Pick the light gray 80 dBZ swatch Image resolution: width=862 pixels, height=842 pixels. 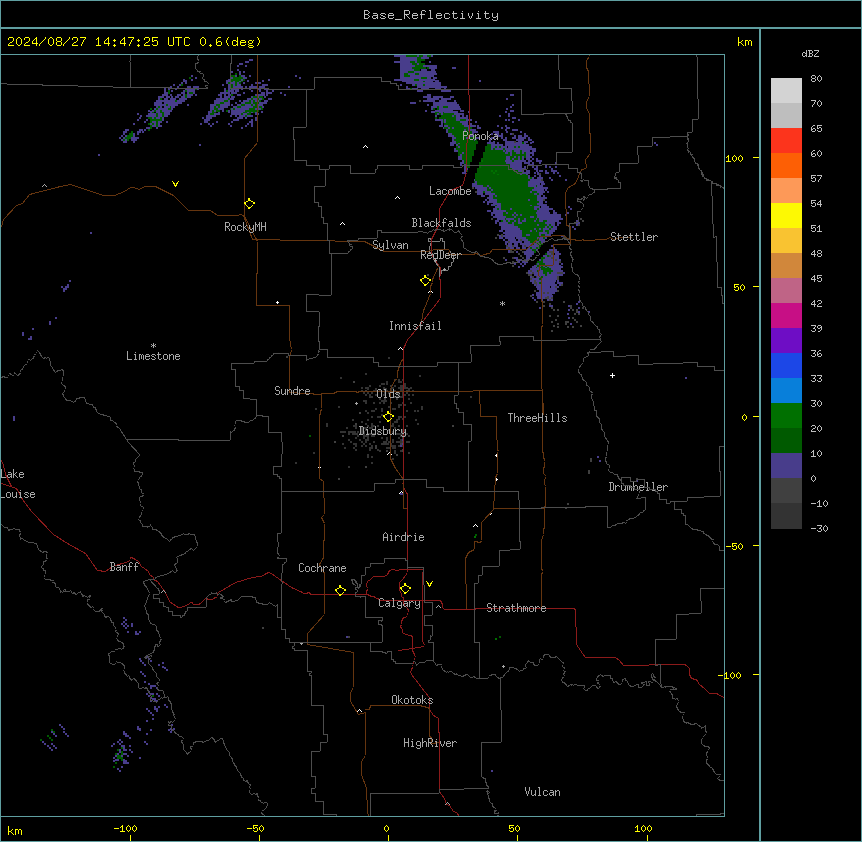(x=786, y=91)
